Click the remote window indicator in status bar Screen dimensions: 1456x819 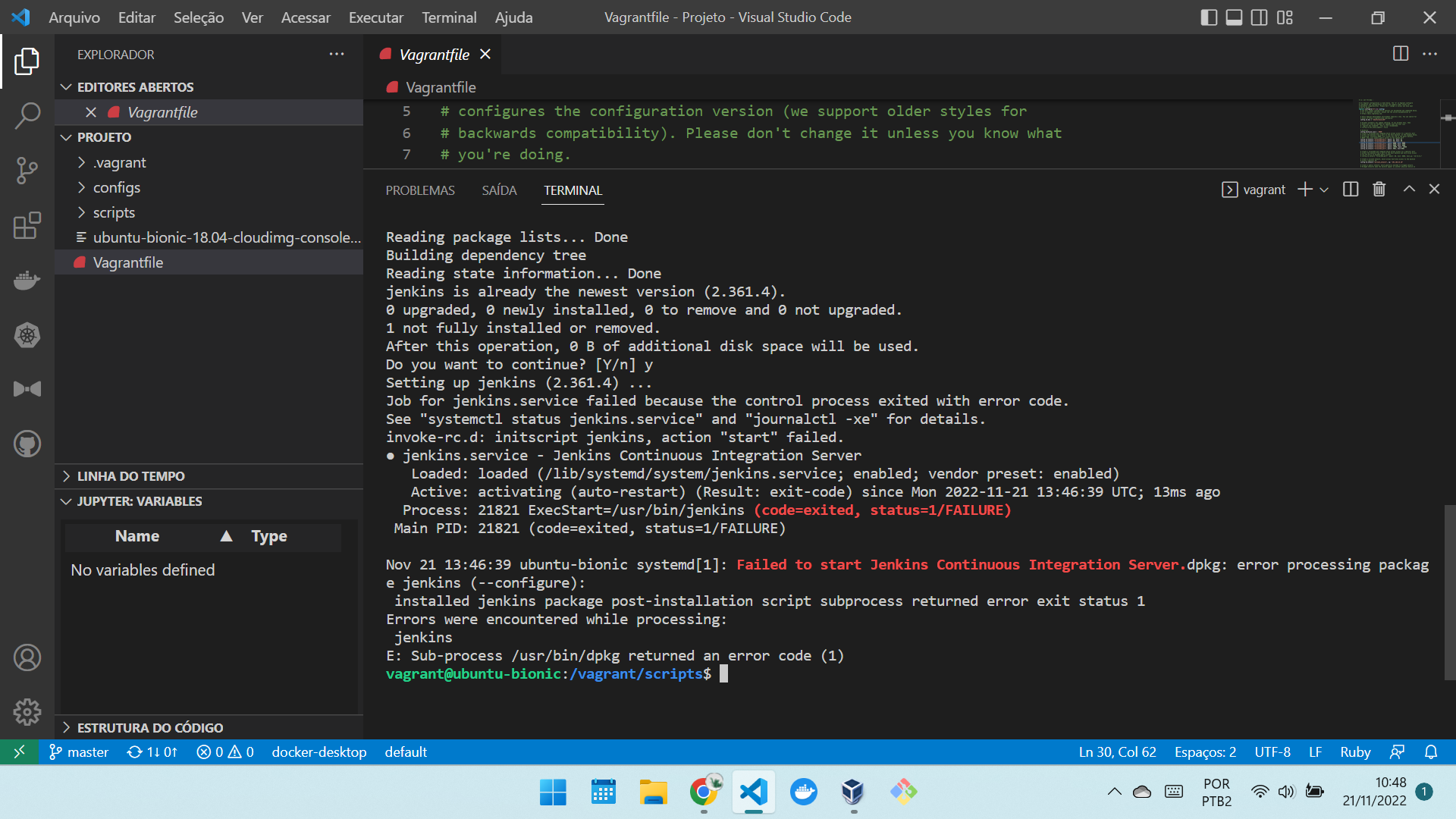coord(20,752)
